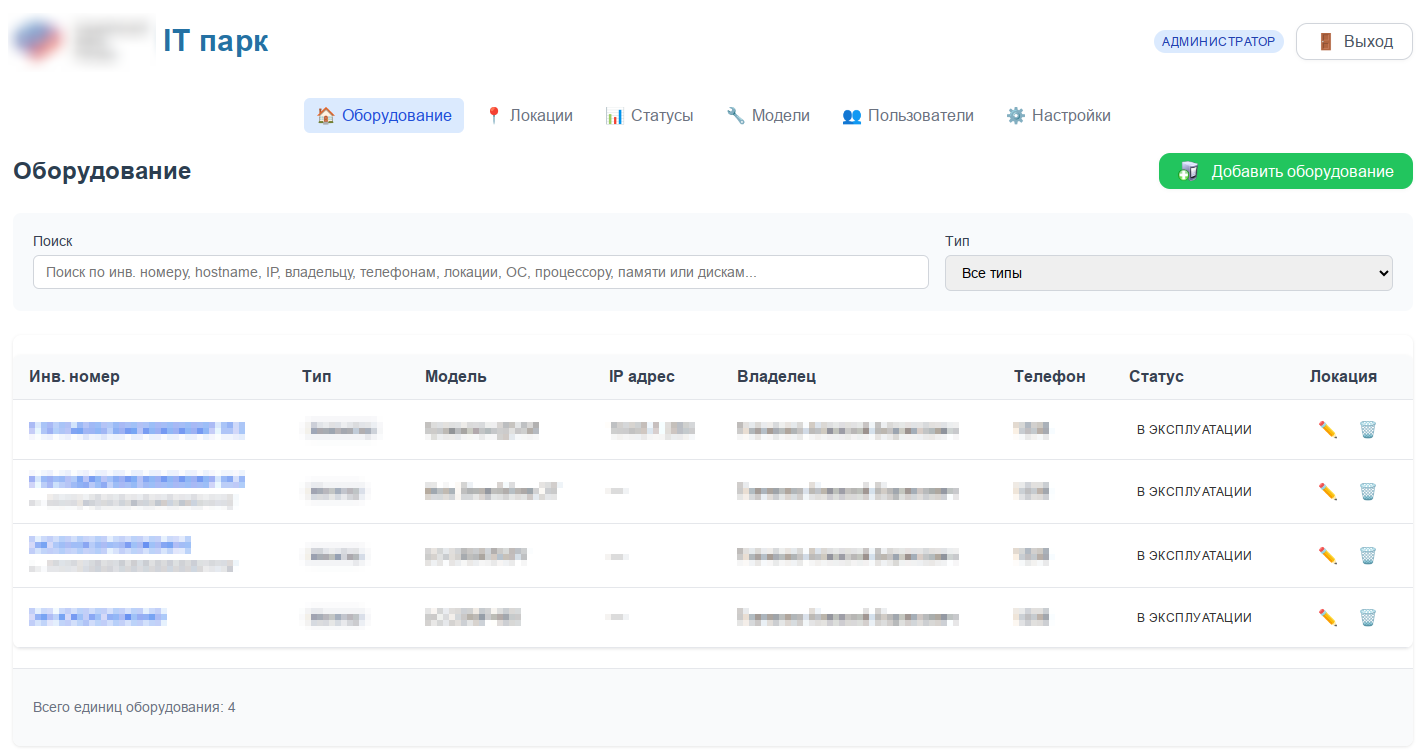The width and height of the screenshot is (1423, 756).
Task: Go to the Модели tab
Action: (x=768, y=116)
